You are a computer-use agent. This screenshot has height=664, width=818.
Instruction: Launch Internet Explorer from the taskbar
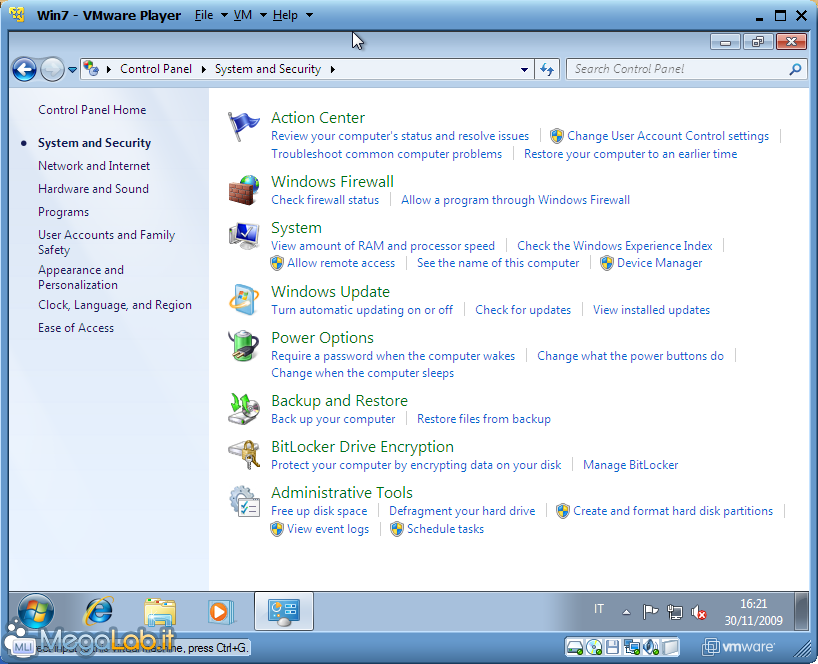(x=98, y=611)
